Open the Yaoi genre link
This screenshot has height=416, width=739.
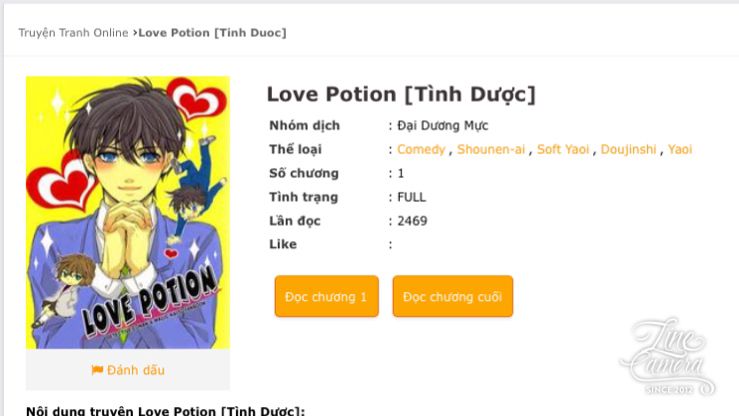680,149
